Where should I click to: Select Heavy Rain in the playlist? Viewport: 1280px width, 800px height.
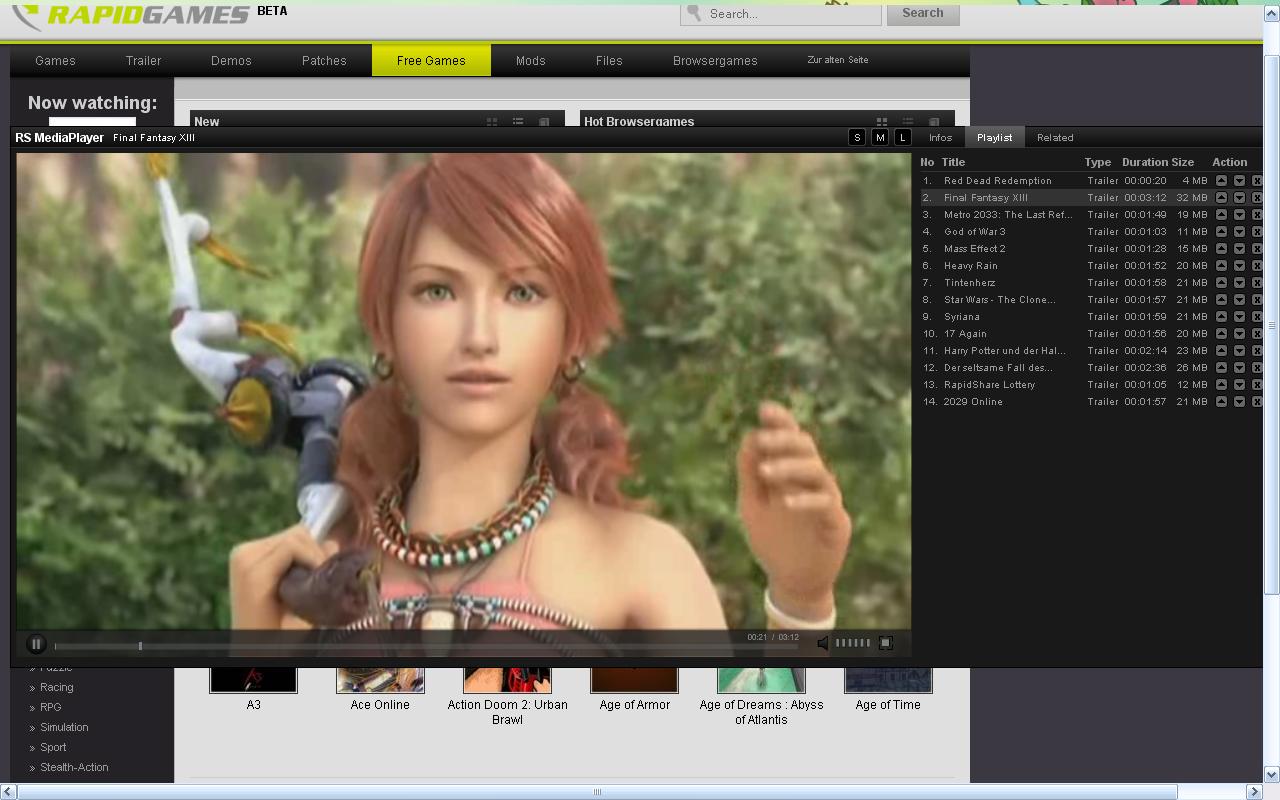click(970, 266)
